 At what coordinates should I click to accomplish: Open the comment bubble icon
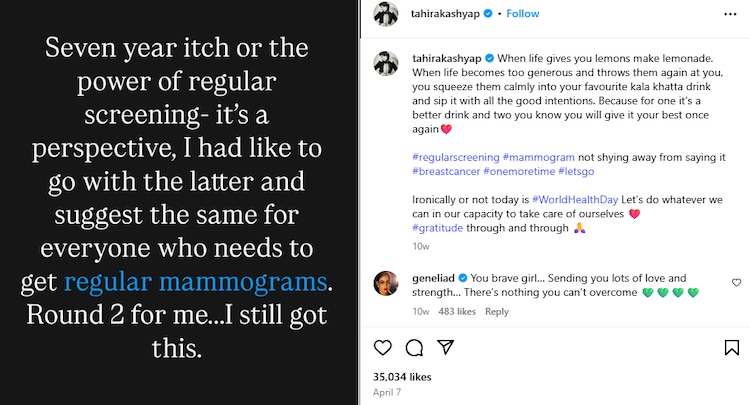[415, 348]
